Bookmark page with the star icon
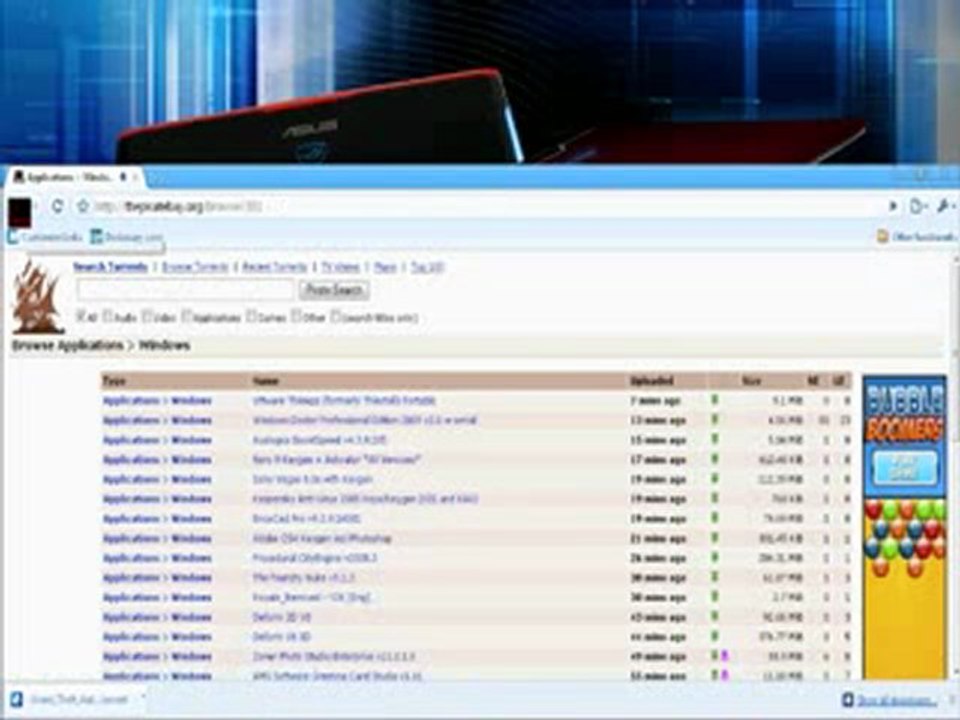The image size is (960, 720). click(83, 206)
